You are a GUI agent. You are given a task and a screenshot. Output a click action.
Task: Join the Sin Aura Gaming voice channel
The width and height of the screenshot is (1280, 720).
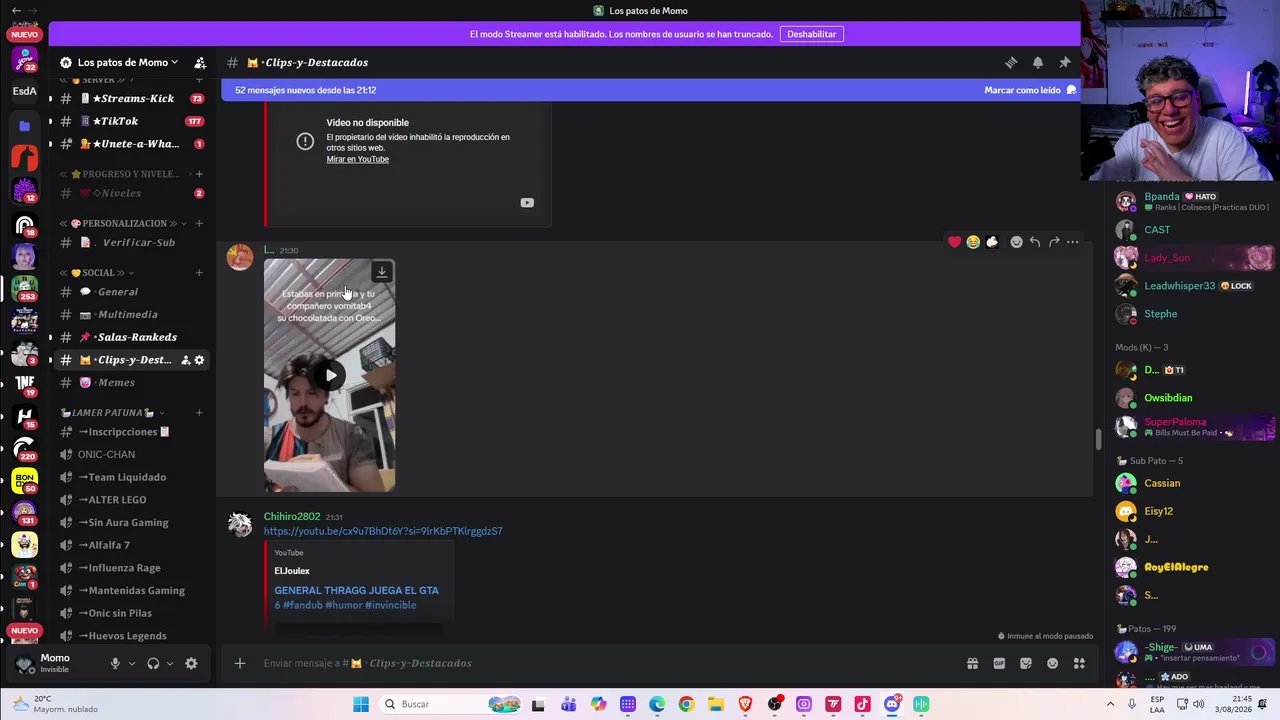coord(131,523)
